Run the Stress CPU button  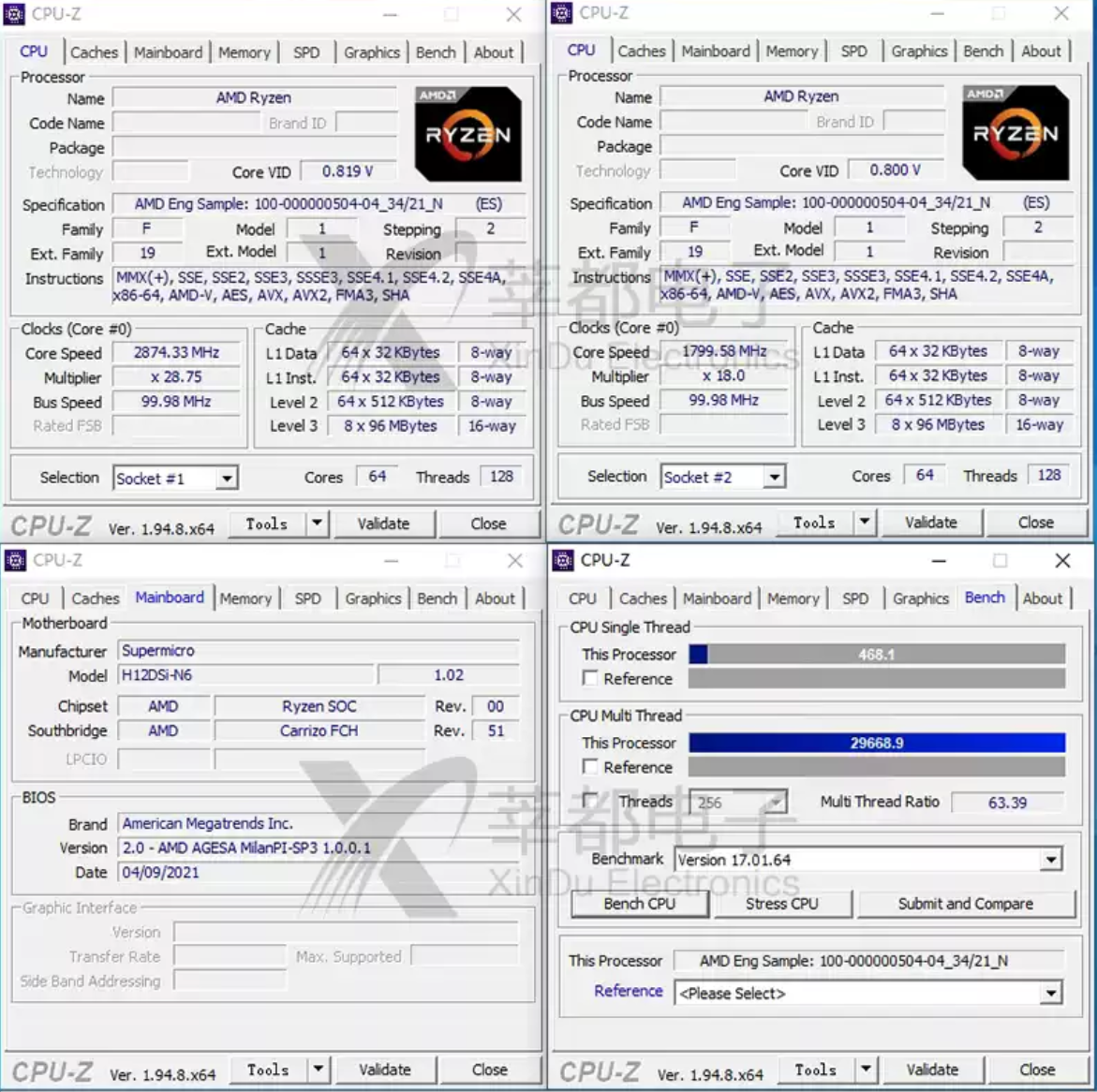pos(781,904)
